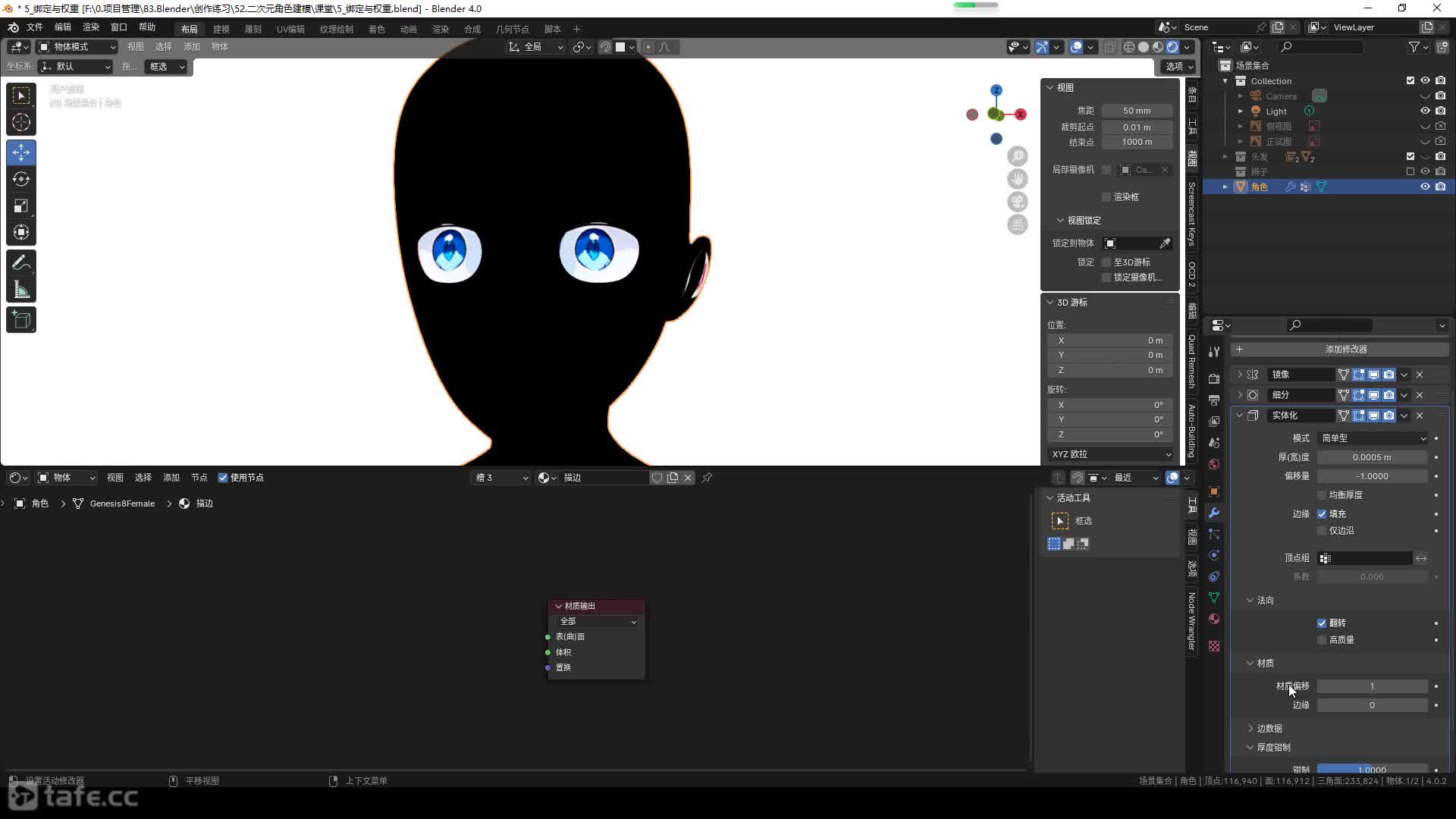Expand the 角色 object in the outliner

[1225, 187]
